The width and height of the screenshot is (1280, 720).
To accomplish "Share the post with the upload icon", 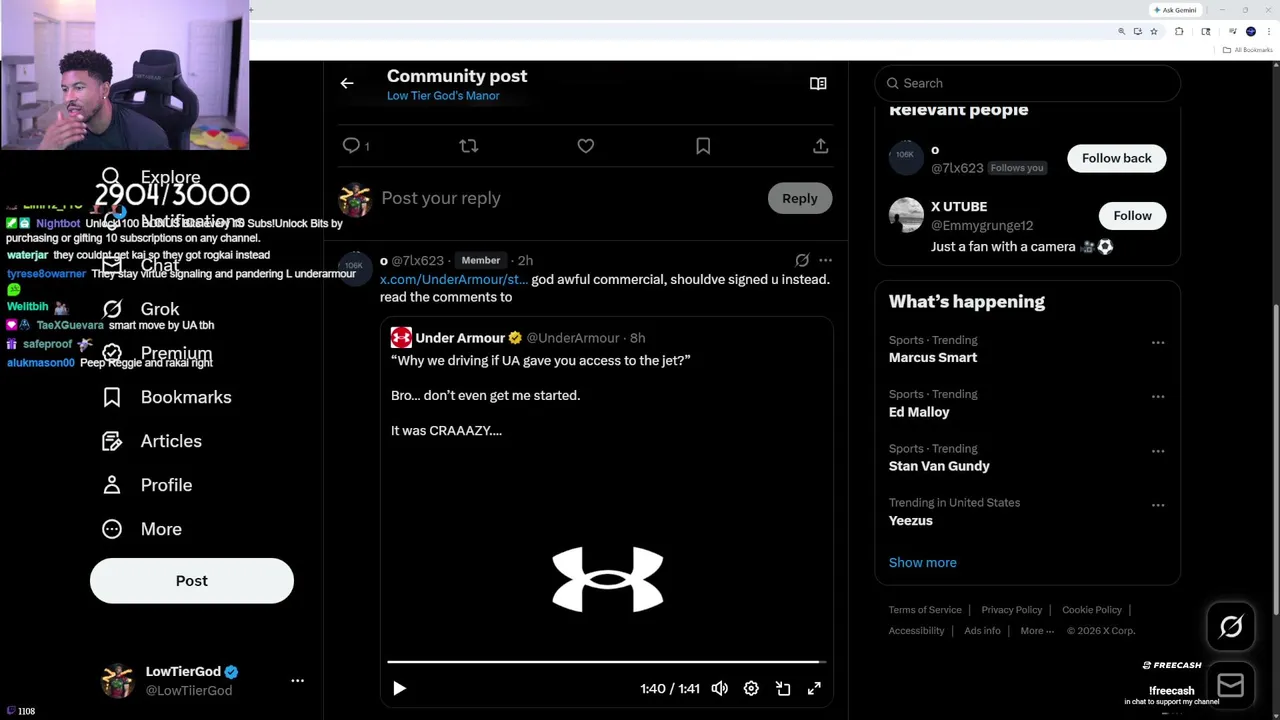I will coord(820,146).
